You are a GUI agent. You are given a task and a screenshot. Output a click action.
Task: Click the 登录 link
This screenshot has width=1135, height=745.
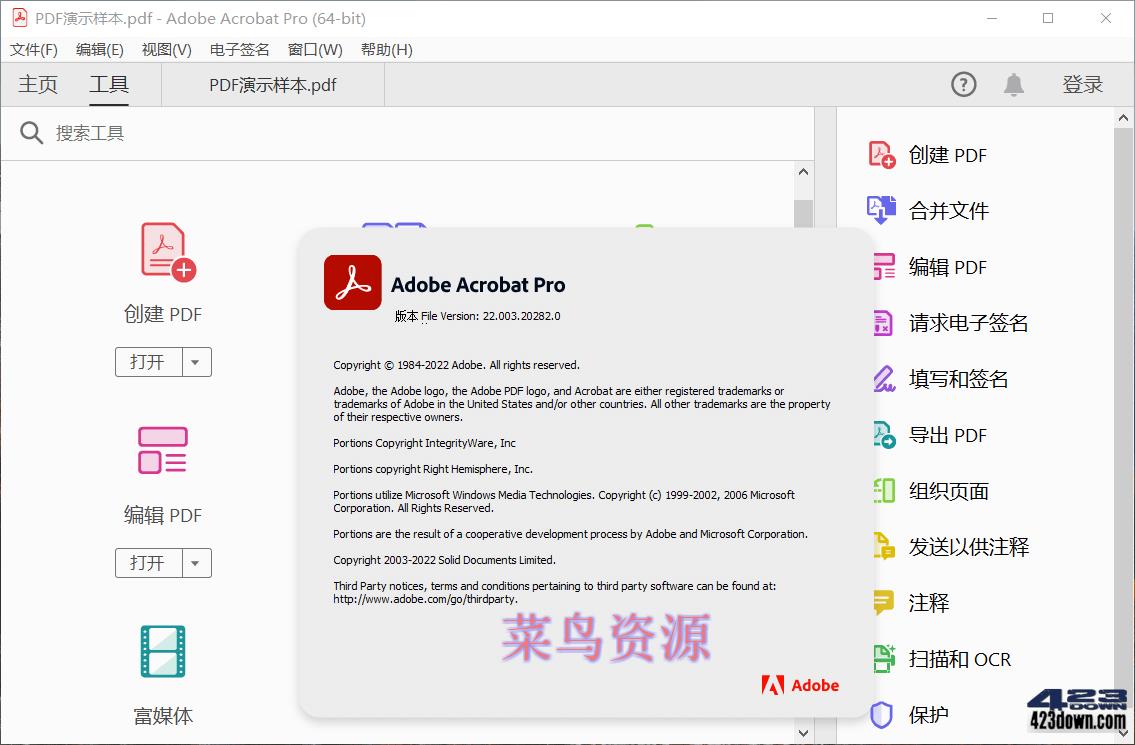[x=1083, y=84]
